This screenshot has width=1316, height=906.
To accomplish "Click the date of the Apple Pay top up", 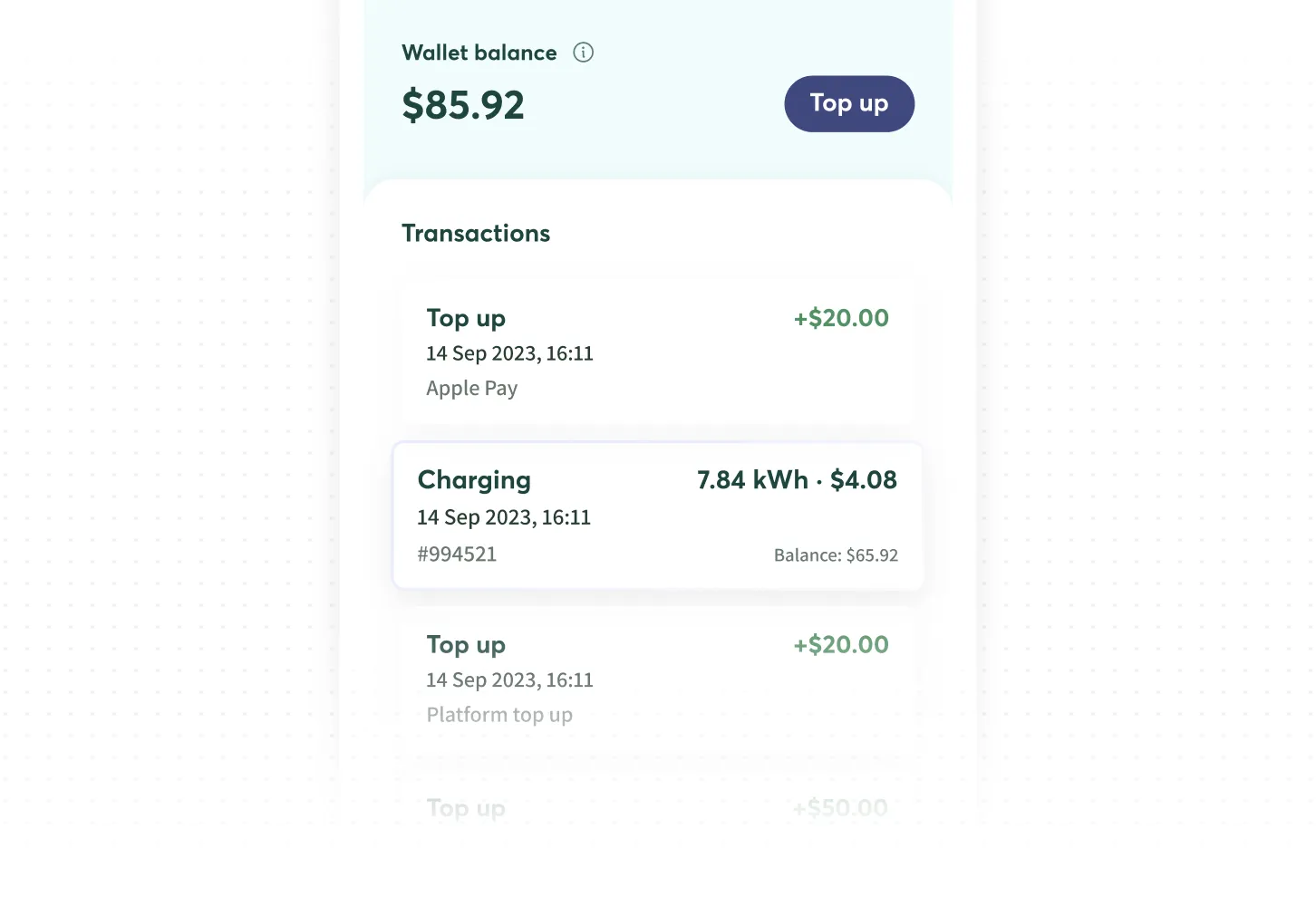I will tap(509, 353).
